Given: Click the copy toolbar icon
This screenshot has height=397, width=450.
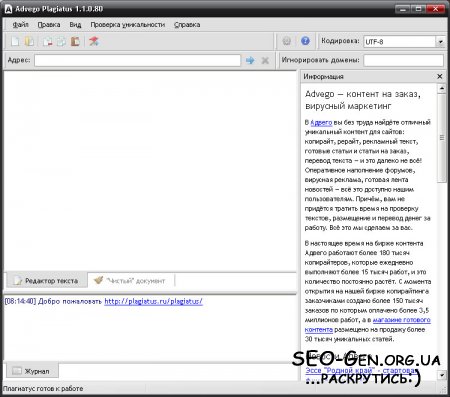Looking at the screenshot, I should [61, 41].
